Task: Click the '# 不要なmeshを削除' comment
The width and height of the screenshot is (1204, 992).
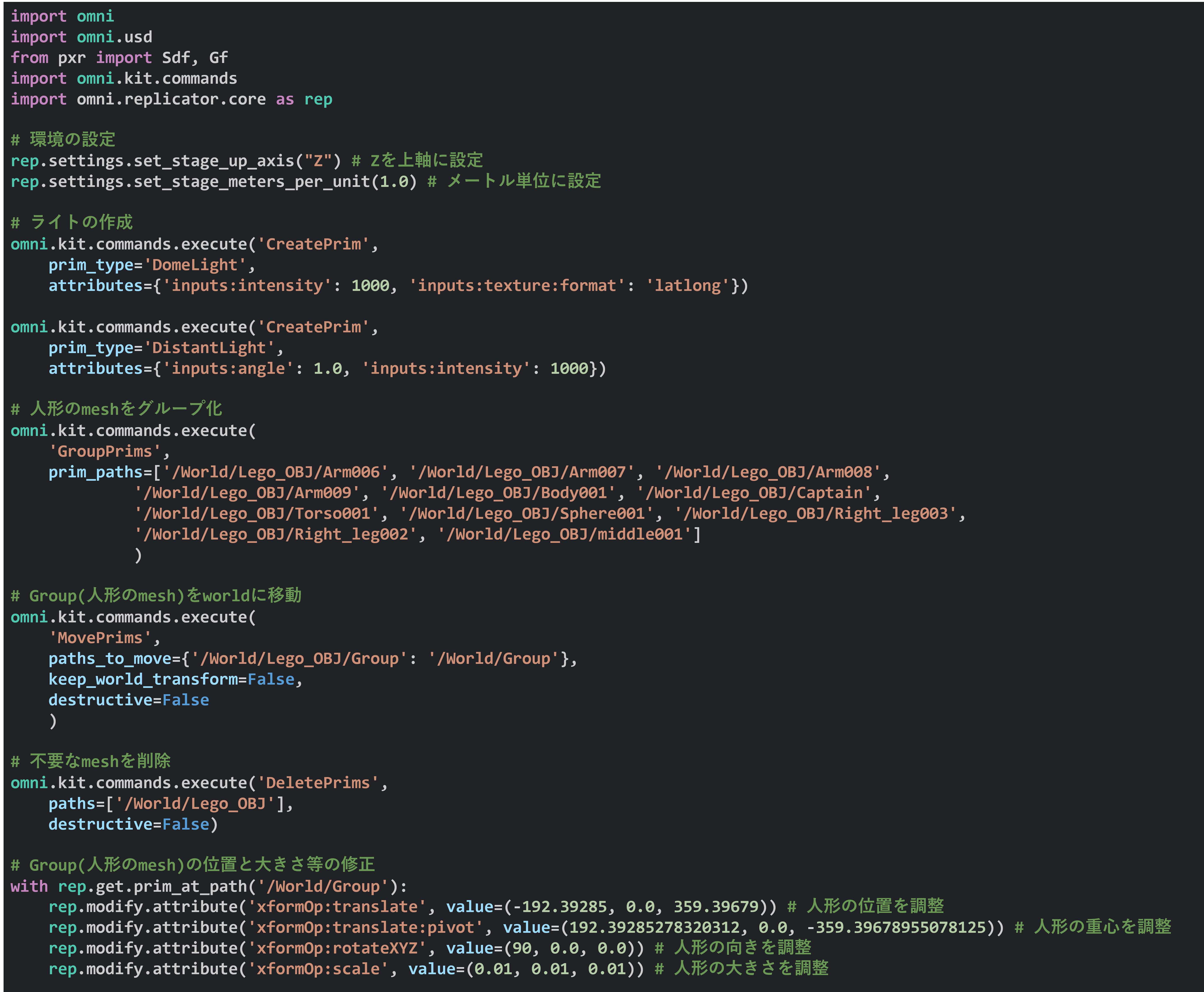Action: [91, 761]
